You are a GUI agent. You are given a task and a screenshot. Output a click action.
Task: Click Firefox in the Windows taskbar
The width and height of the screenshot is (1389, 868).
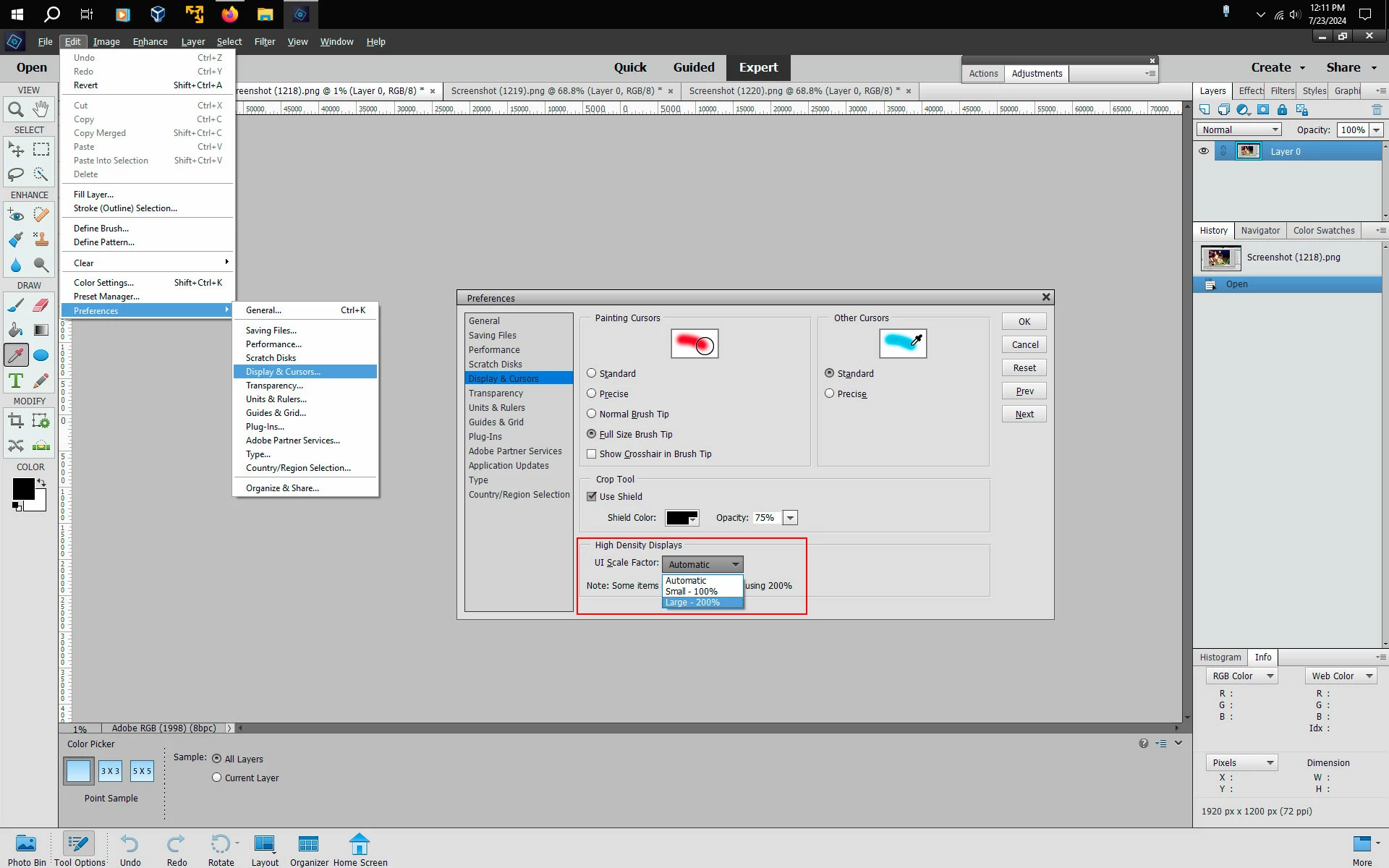coord(229,14)
